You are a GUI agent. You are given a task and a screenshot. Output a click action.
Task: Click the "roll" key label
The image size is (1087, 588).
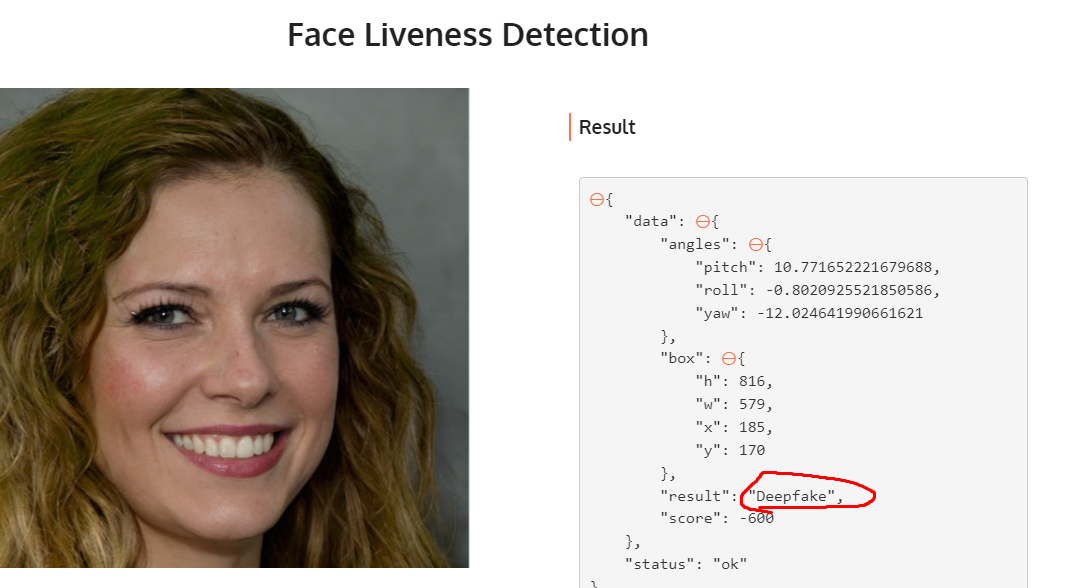click(722, 291)
